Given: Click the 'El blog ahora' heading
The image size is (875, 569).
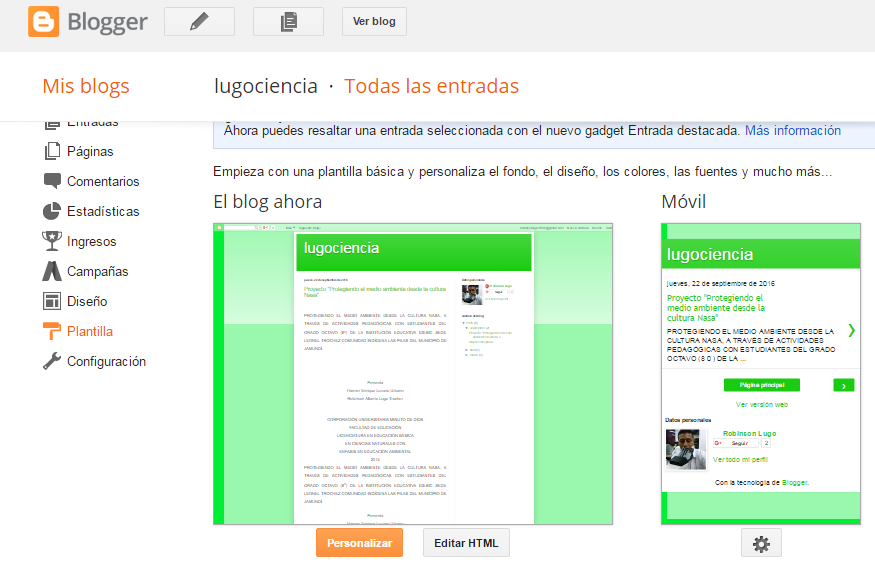Looking at the screenshot, I should click(268, 202).
